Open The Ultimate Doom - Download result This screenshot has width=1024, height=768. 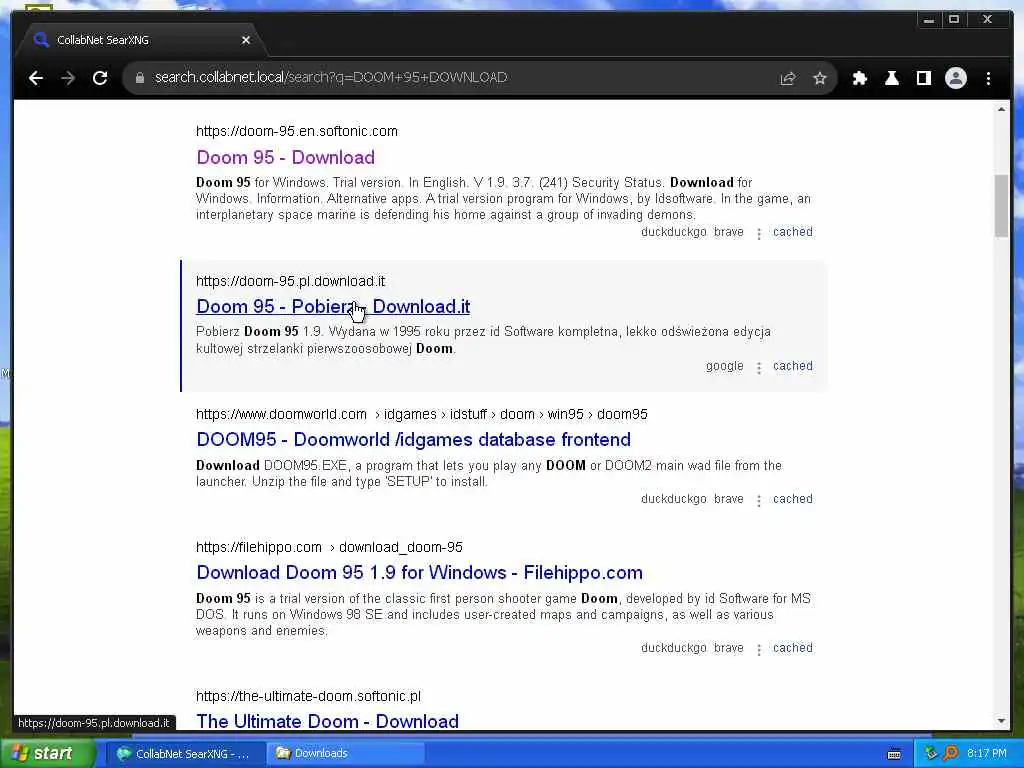coord(327,721)
